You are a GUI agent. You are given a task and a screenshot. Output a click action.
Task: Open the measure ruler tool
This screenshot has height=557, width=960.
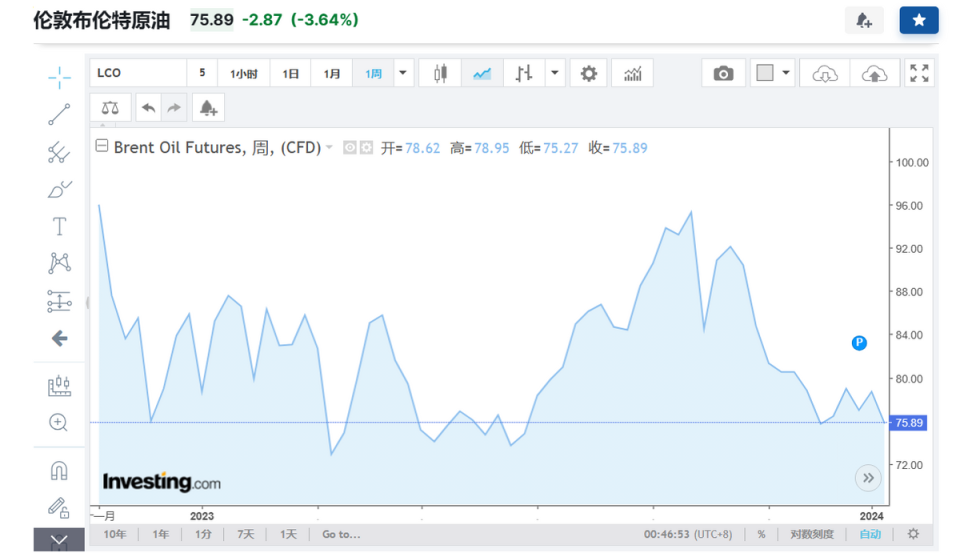59,386
